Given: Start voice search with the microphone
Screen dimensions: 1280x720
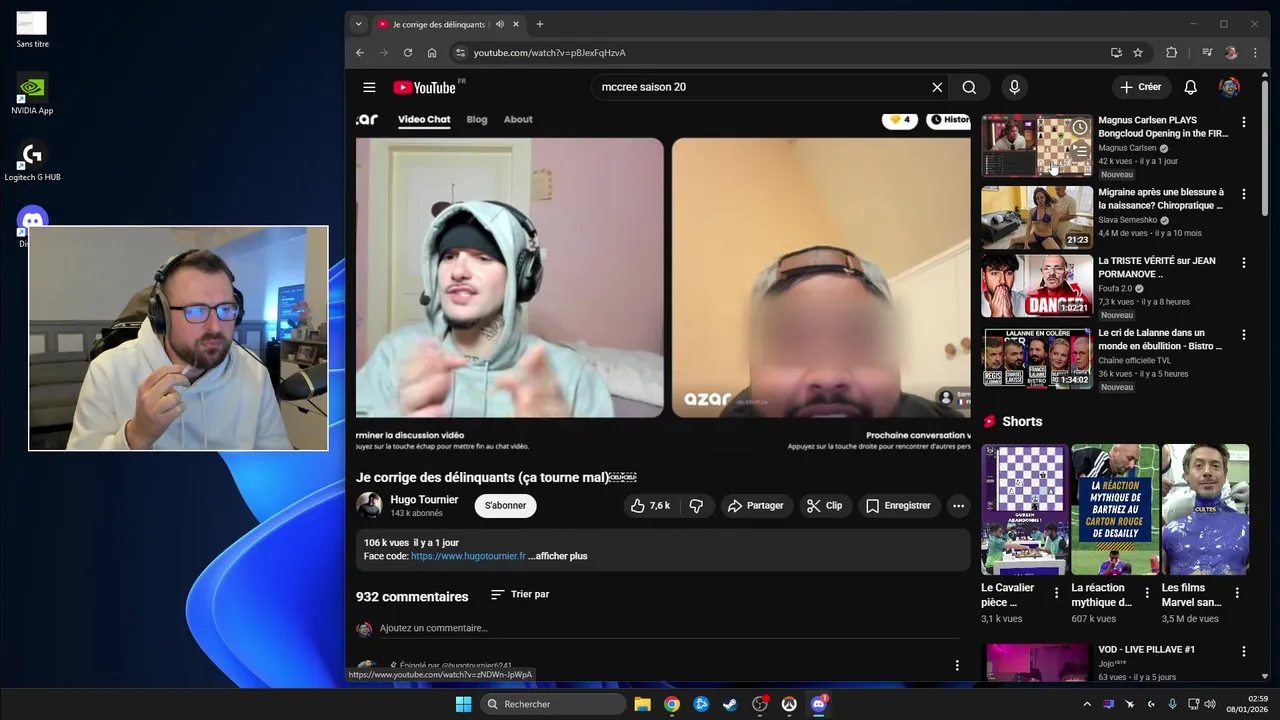Looking at the screenshot, I should pos(1014,87).
